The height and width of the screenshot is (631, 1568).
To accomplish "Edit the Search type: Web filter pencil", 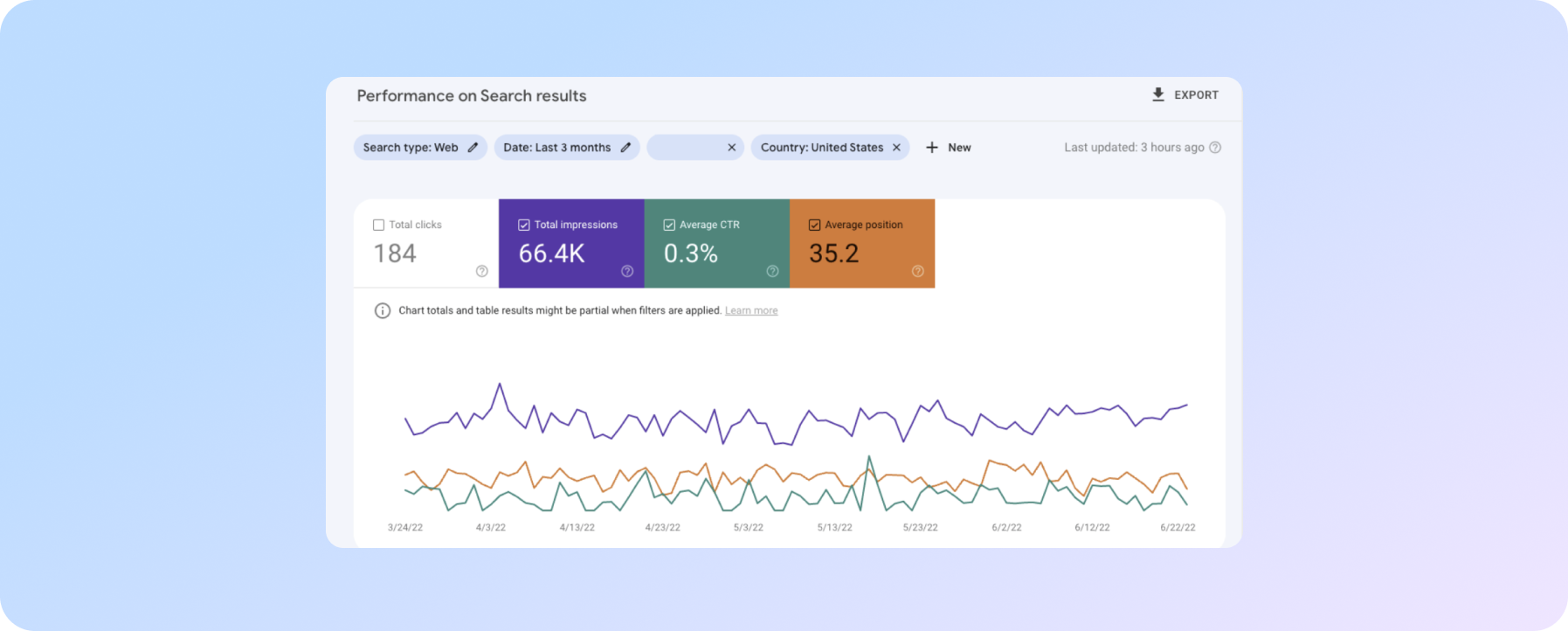I will click(473, 148).
